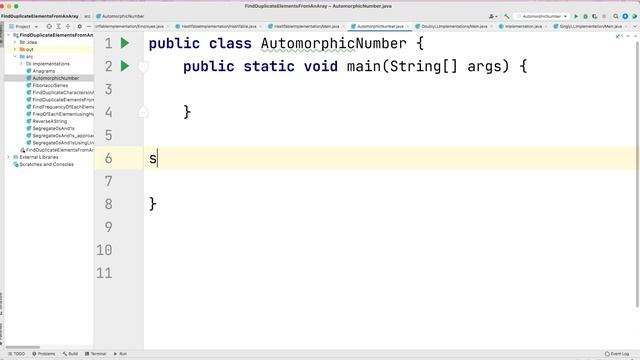Screen dimensions: 640x360
Task: Toggle the fold end marker on line 4
Action: 143,112
